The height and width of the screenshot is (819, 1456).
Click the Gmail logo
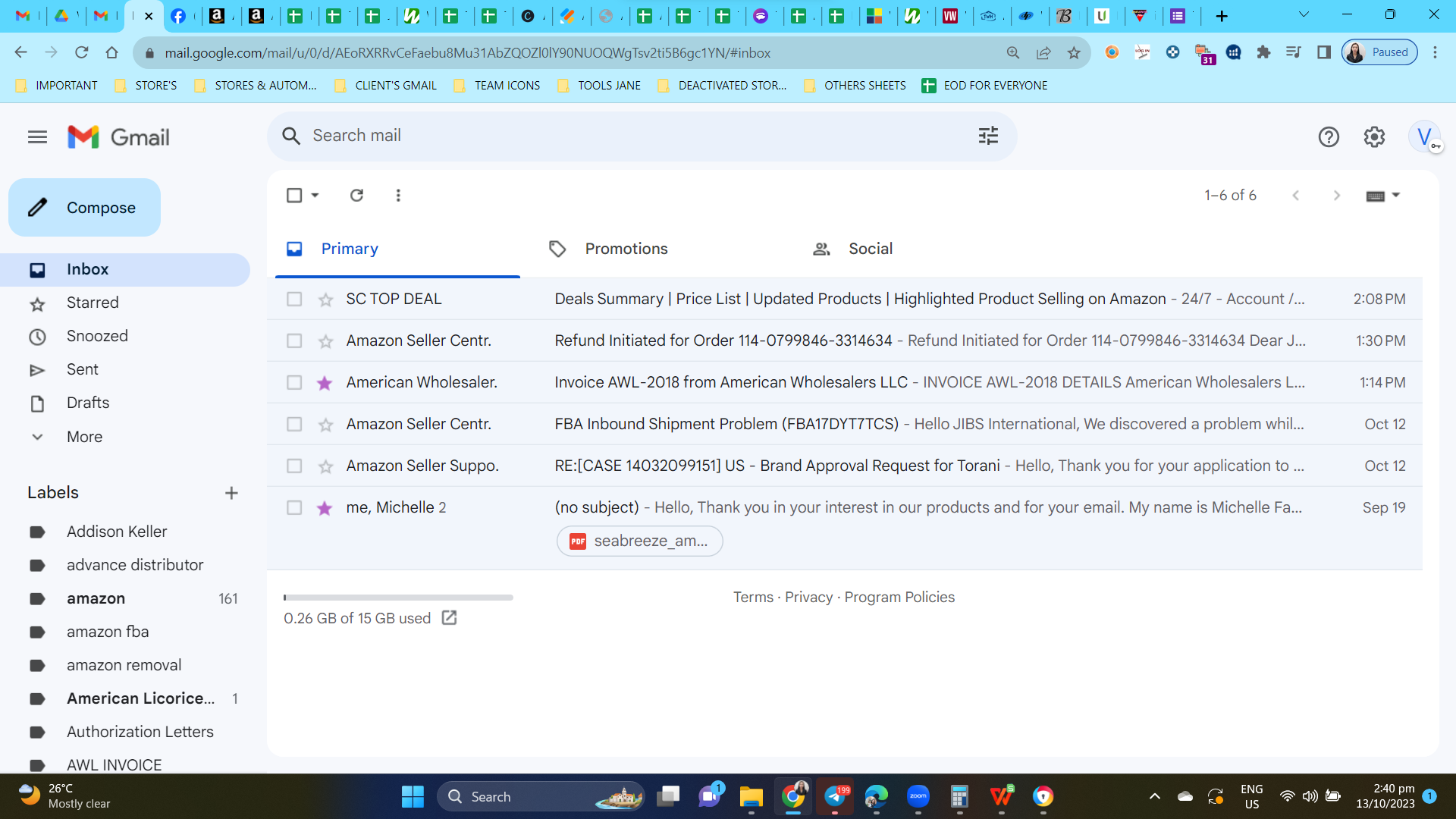(118, 137)
